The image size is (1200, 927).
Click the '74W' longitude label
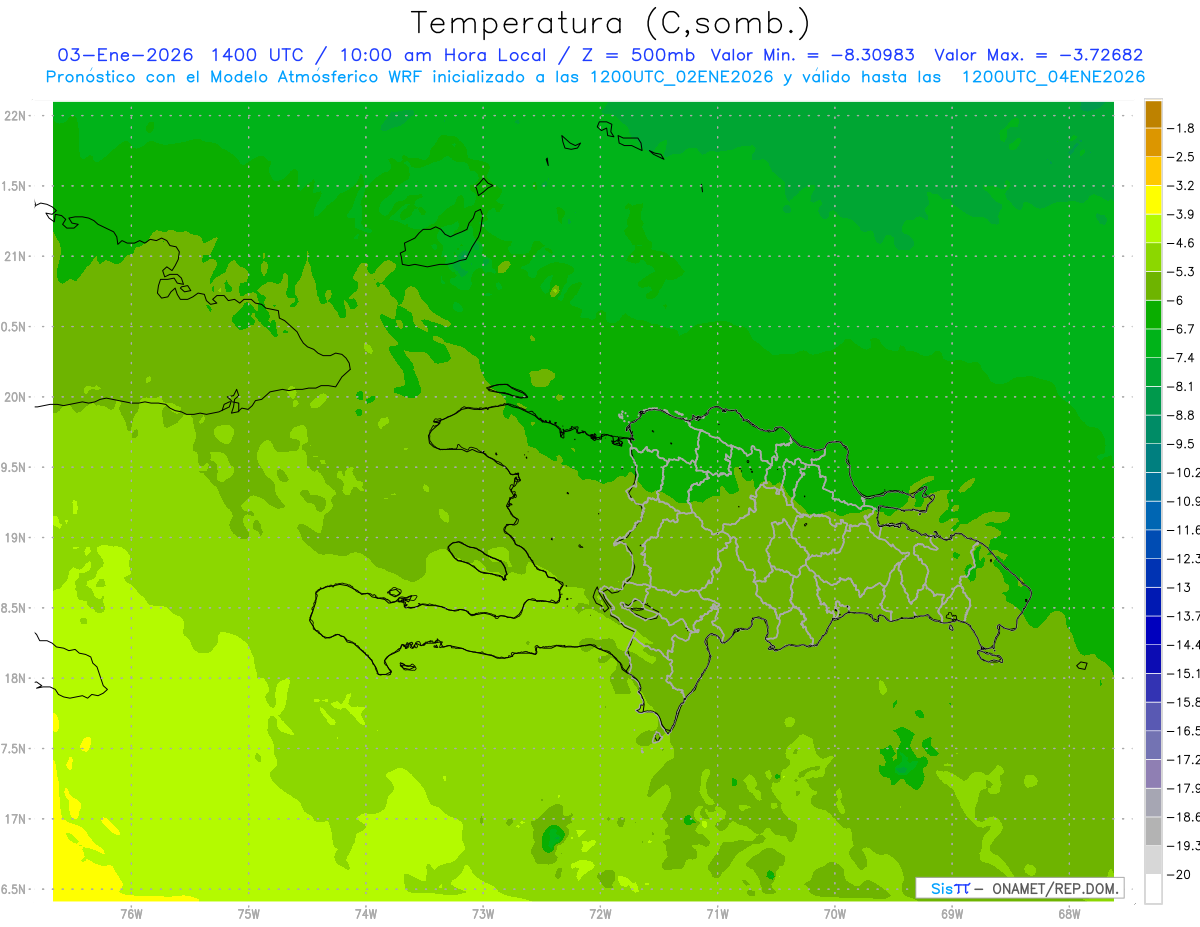pos(365,913)
